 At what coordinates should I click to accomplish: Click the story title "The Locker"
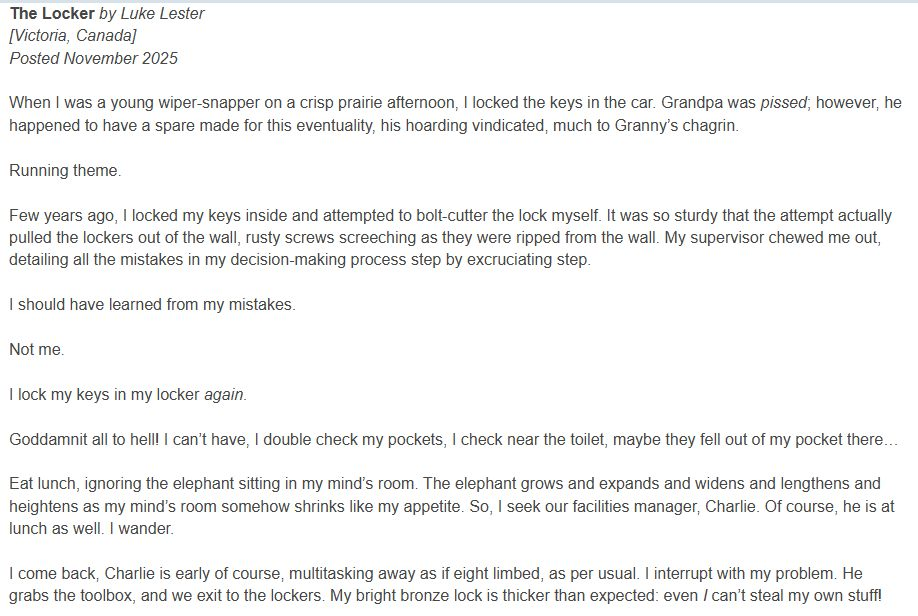coord(52,14)
